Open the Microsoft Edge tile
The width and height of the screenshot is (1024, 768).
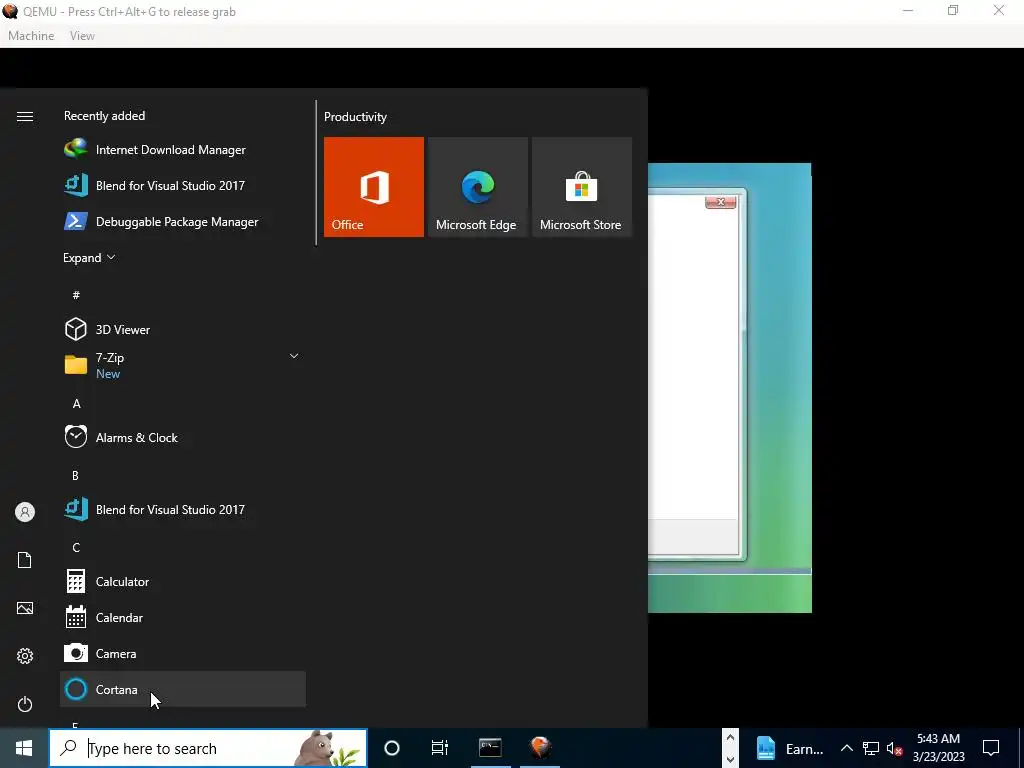point(477,187)
